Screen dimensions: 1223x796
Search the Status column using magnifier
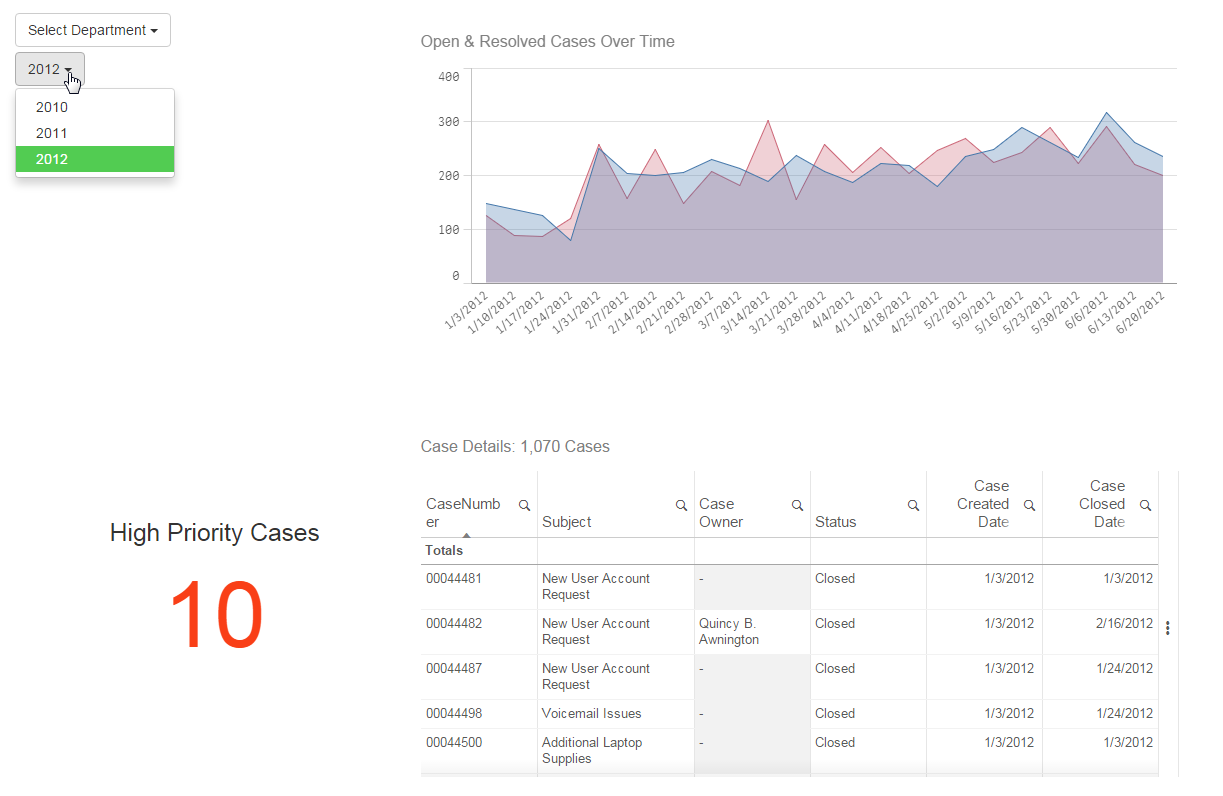(x=913, y=506)
